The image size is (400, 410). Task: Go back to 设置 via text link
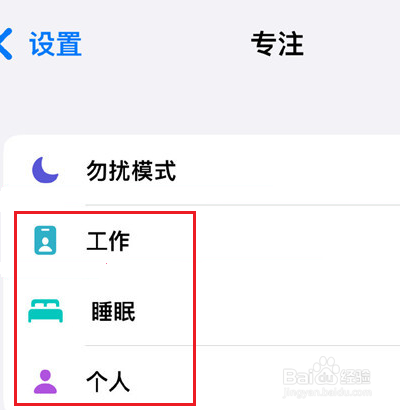[x=55, y=44]
